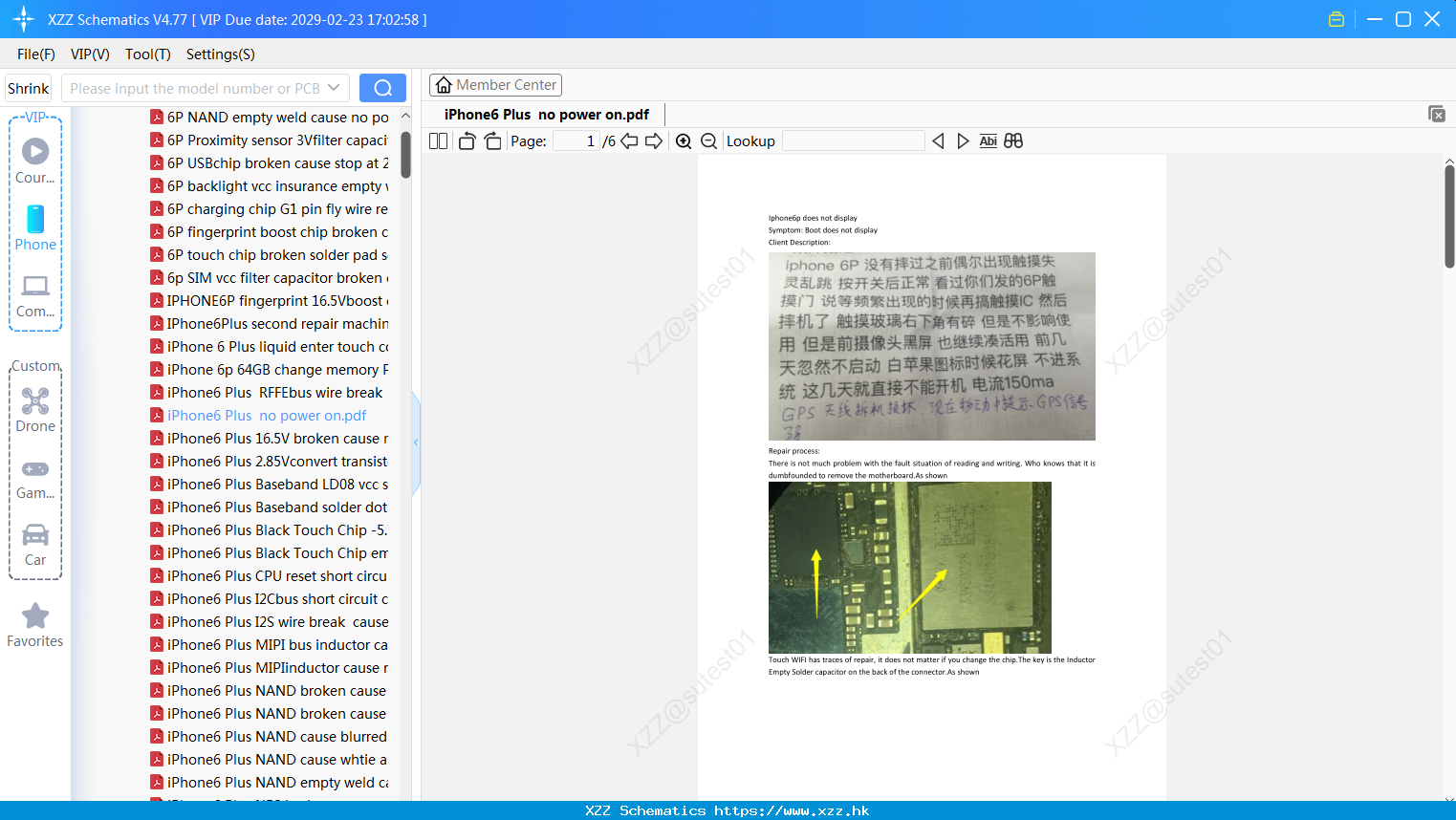
Task: Select the Drone category in sidebar
Action: coord(35,410)
